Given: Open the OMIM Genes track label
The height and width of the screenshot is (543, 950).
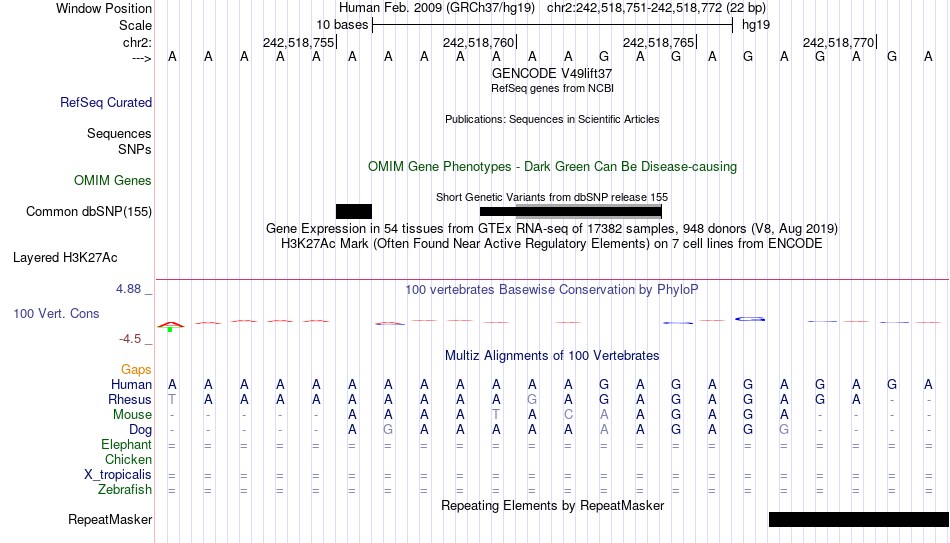Looking at the screenshot, I should [112, 181].
